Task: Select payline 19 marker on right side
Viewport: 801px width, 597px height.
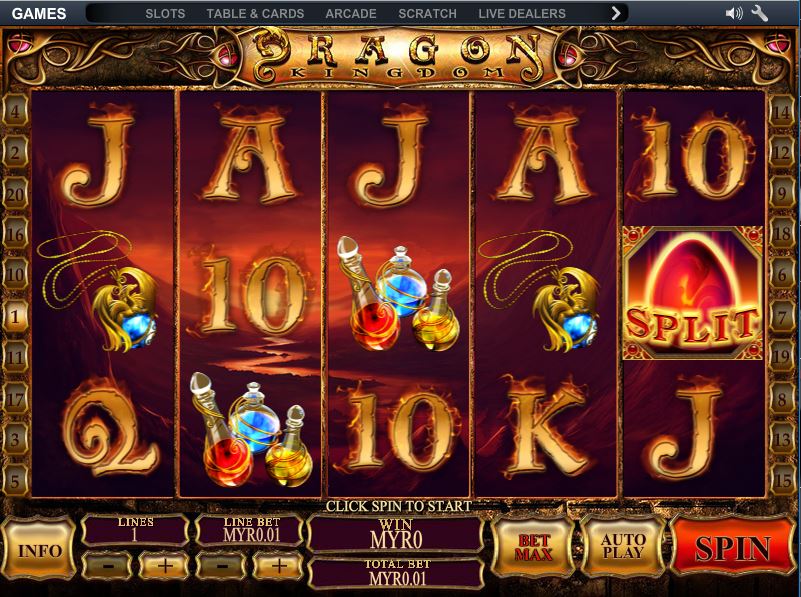Action: tap(782, 356)
